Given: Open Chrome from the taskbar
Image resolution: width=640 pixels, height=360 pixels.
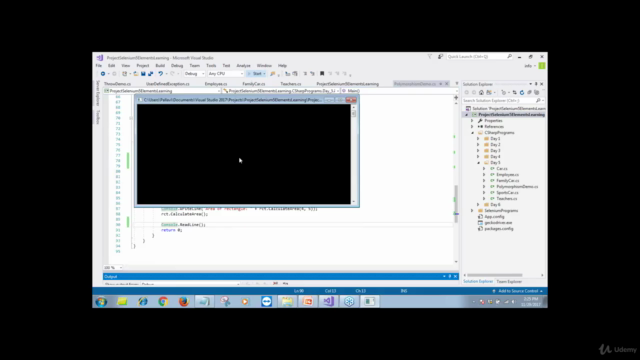Looking at the screenshot, I should click(x=163, y=302).
